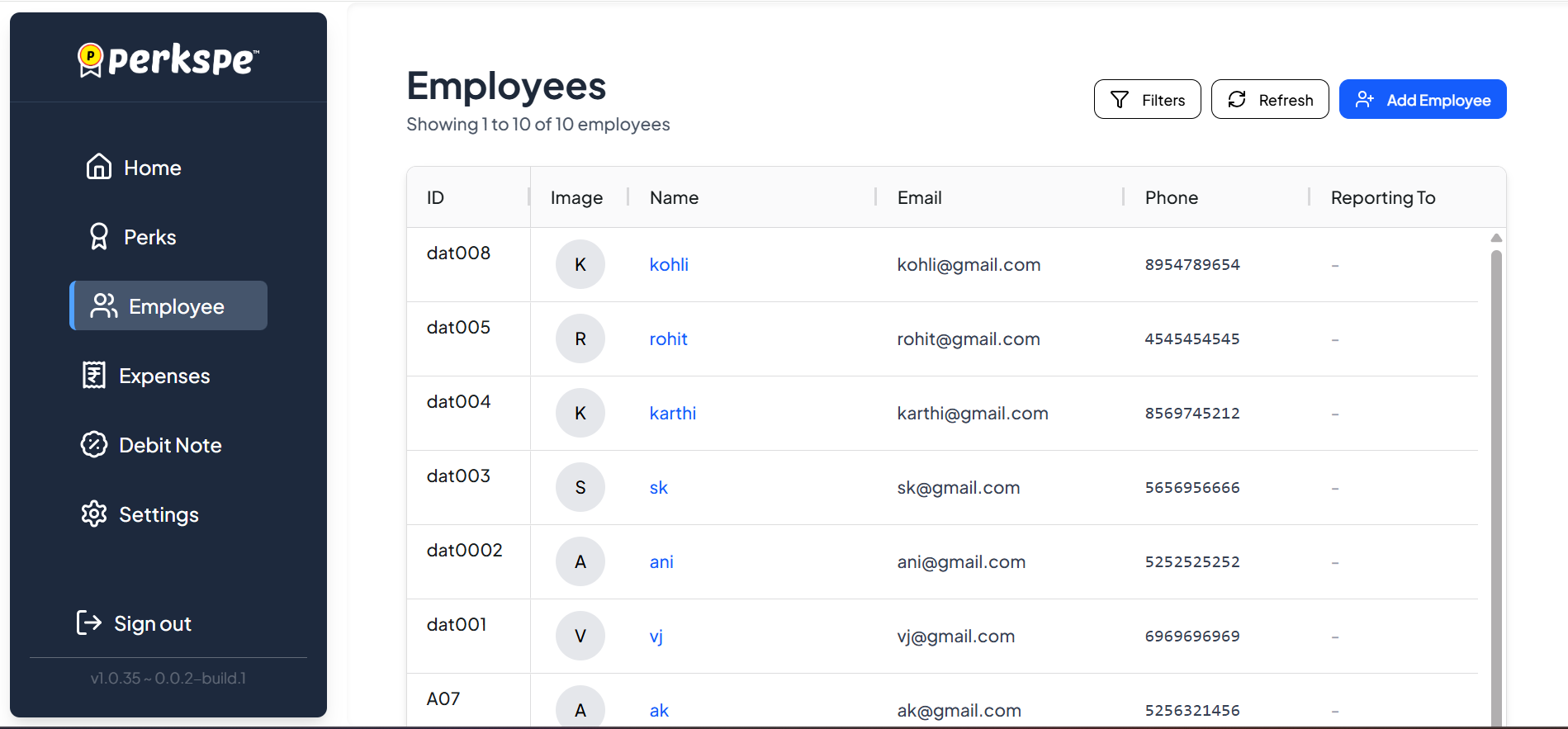Select rohit's avatar with letter R

tap(580, 338)
